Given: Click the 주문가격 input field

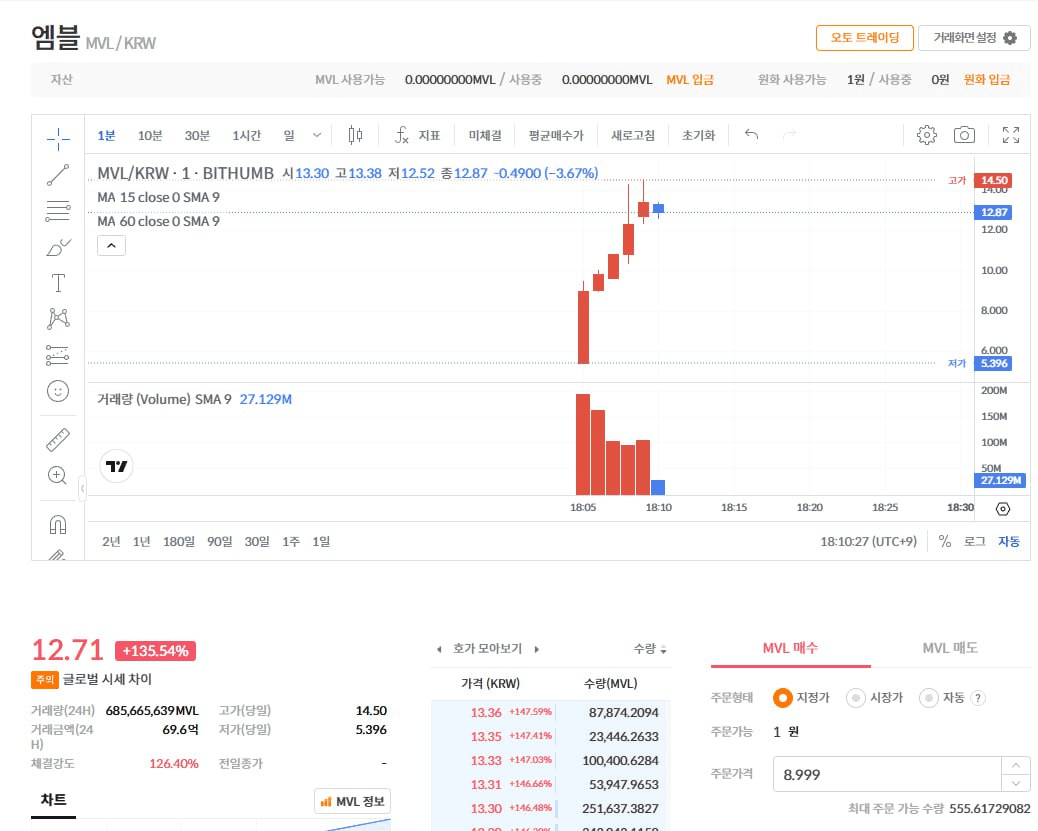Looking at the screenshot, I should (x=887, y=775).
